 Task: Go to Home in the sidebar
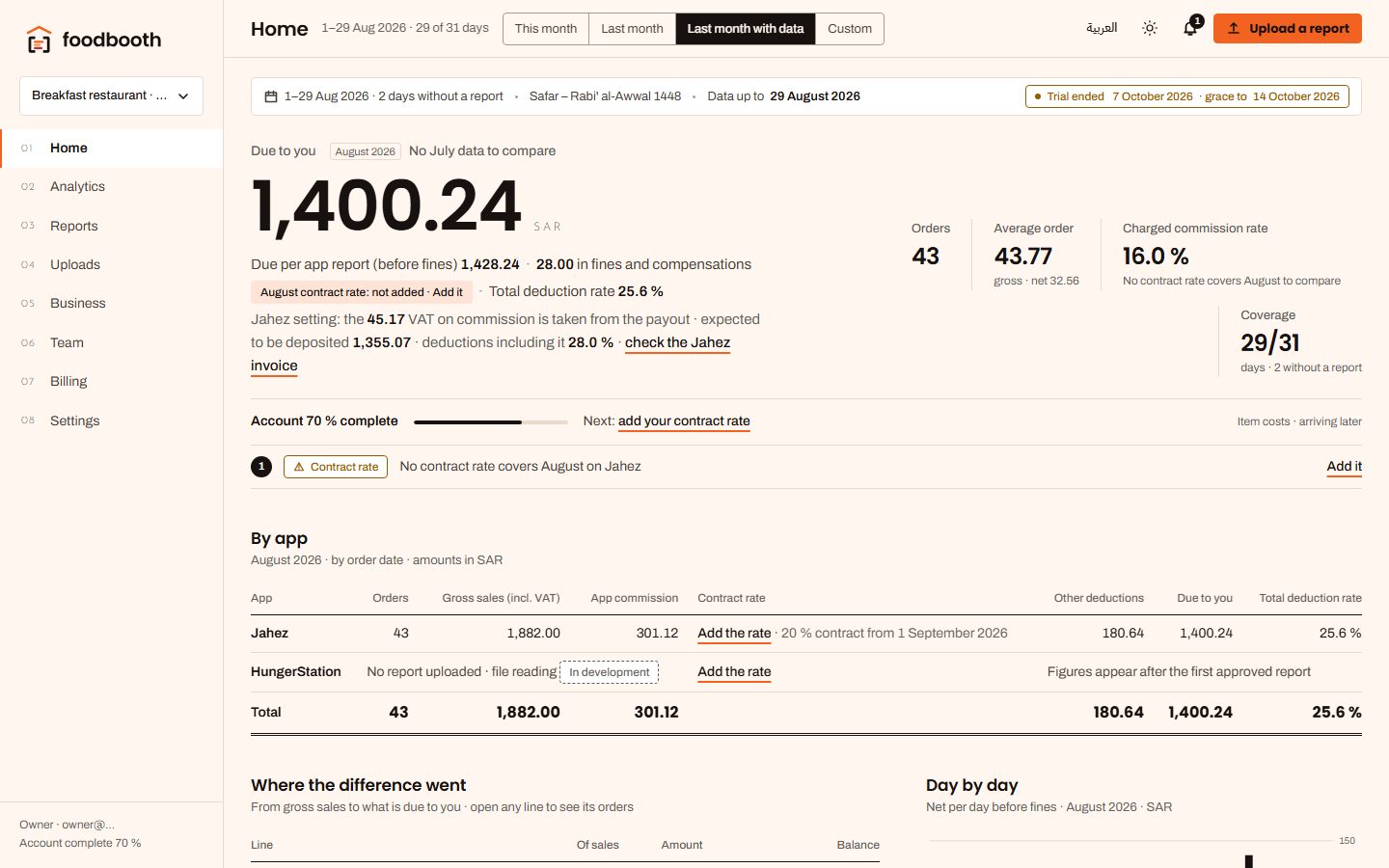111,148
